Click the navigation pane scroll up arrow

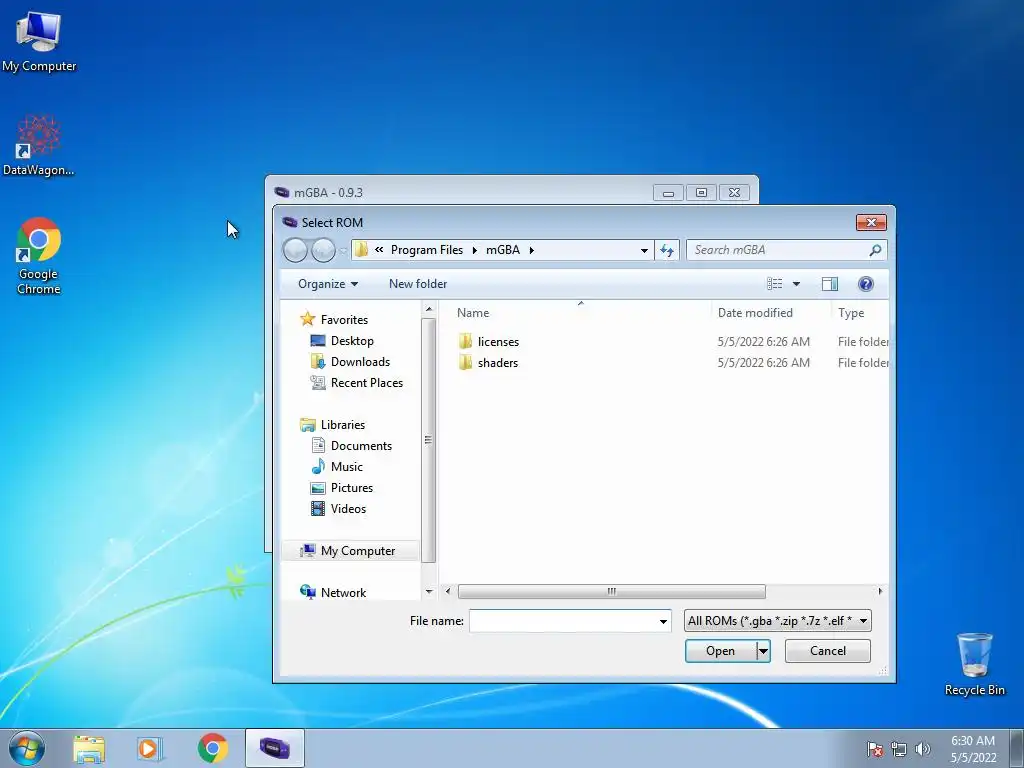click(x=429, y=309)
